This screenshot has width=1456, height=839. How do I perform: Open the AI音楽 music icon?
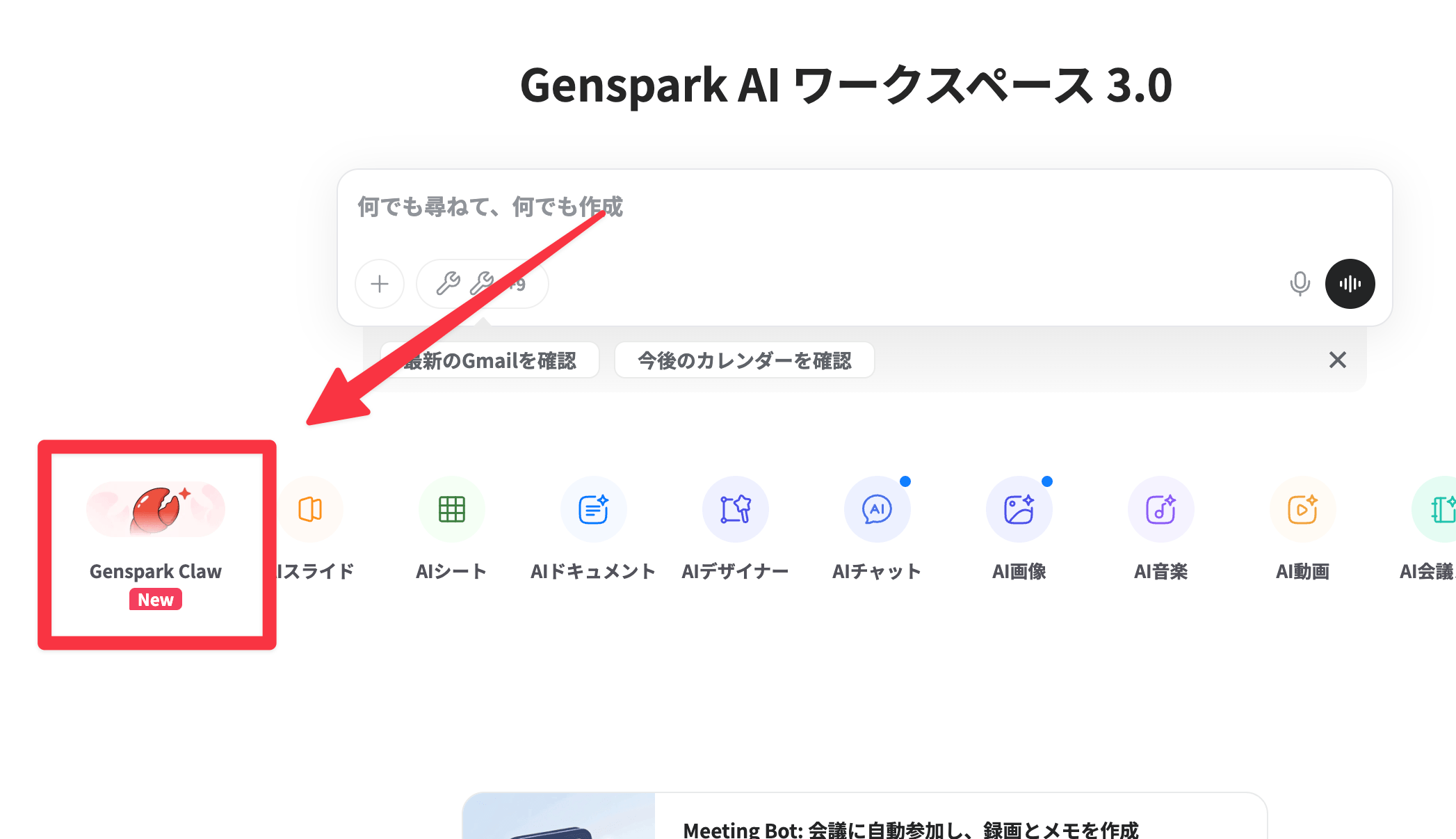1161,510
